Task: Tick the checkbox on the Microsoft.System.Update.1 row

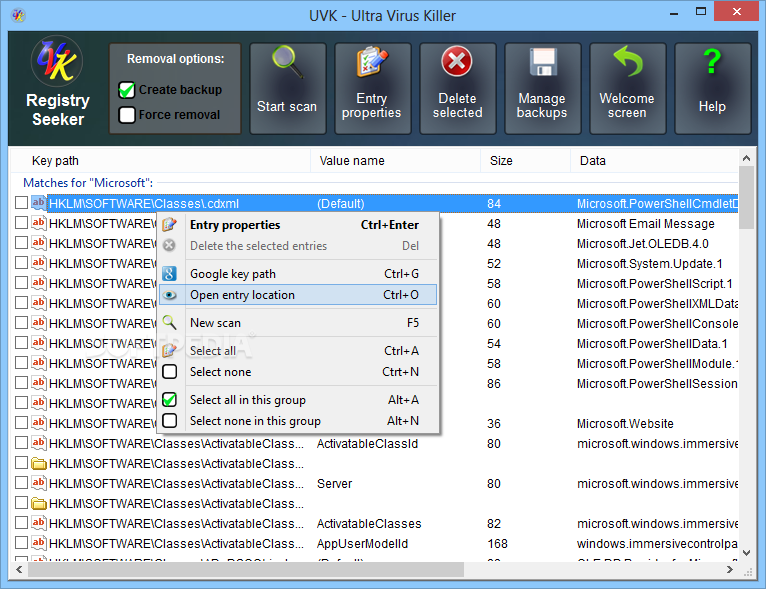Action: tap(21, 263)
